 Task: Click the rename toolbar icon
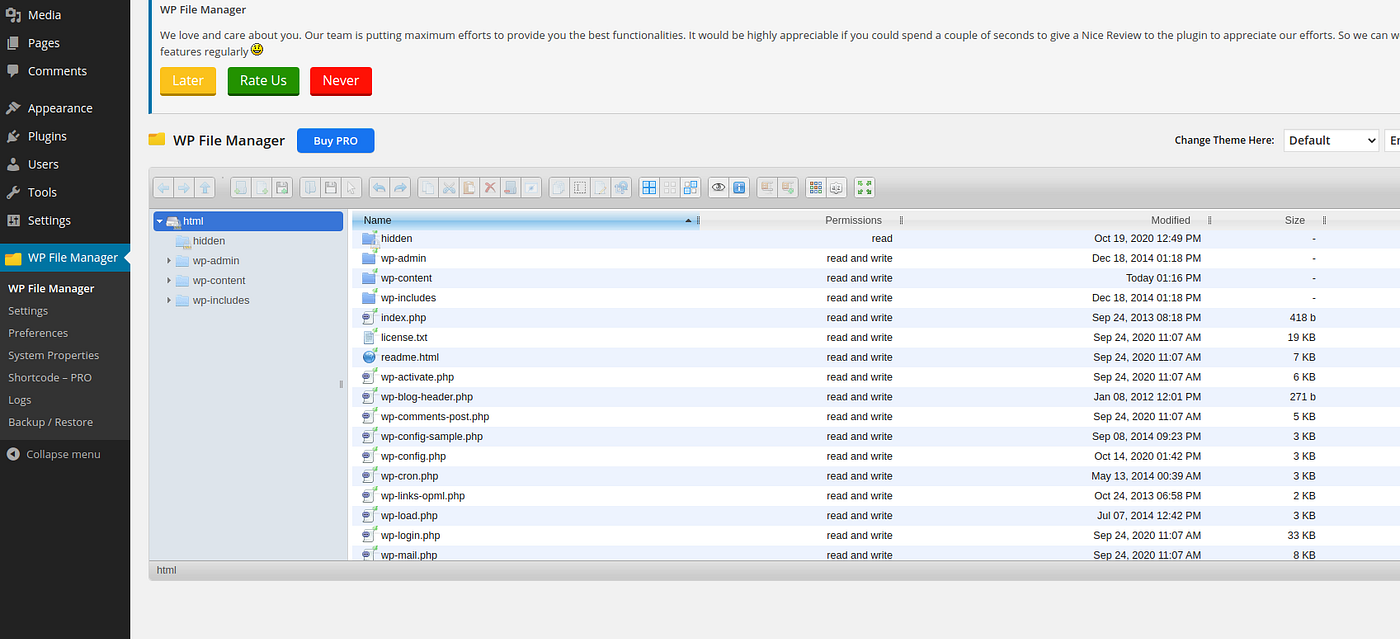[x=580, y=187]
